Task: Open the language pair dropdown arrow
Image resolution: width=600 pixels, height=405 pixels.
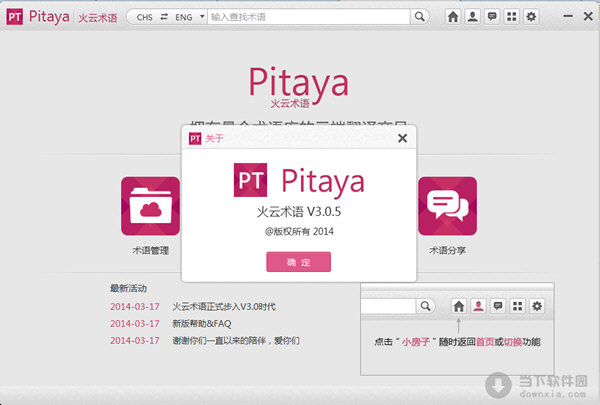Action: coord(202,16)
